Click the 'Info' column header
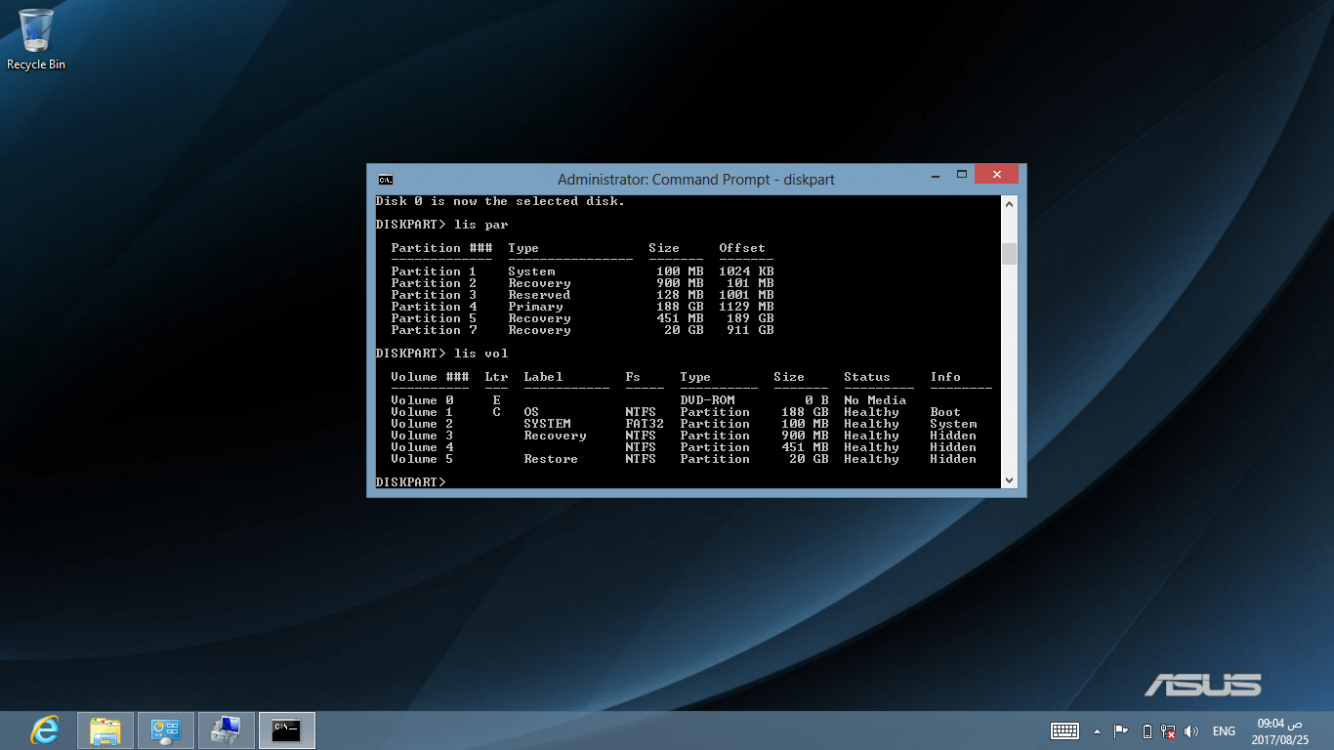The width and height of the screenshot is (1334, 750). tap(945, 377)
